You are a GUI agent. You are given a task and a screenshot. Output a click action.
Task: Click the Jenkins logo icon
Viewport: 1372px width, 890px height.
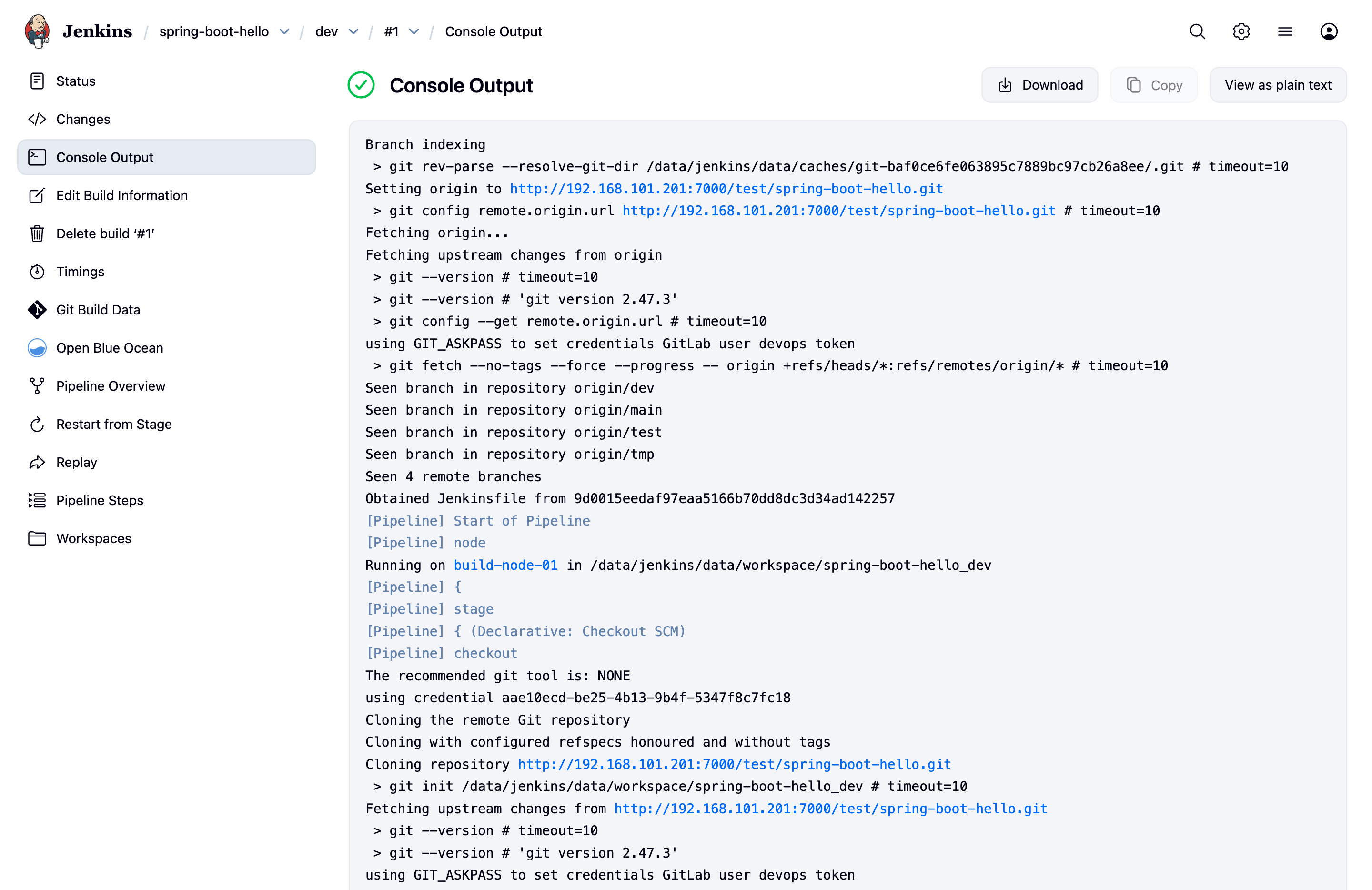[37, 31]
